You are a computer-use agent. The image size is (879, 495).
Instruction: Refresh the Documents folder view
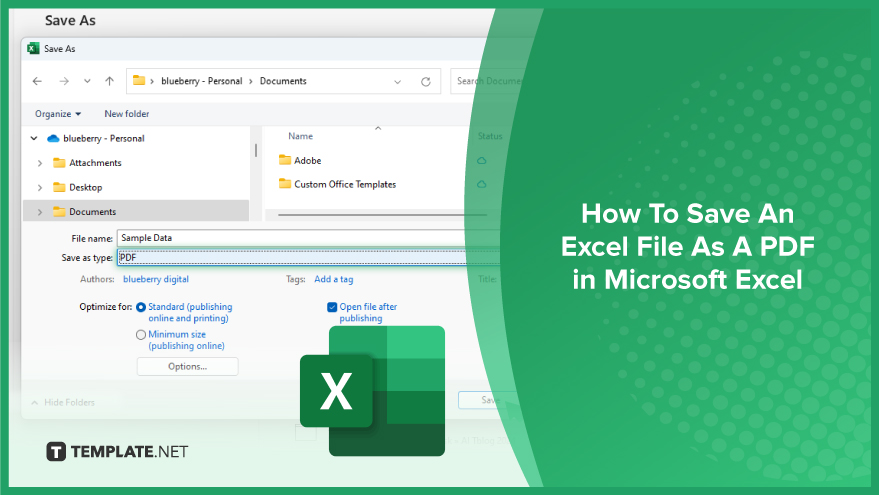click(x=425, y=82)
